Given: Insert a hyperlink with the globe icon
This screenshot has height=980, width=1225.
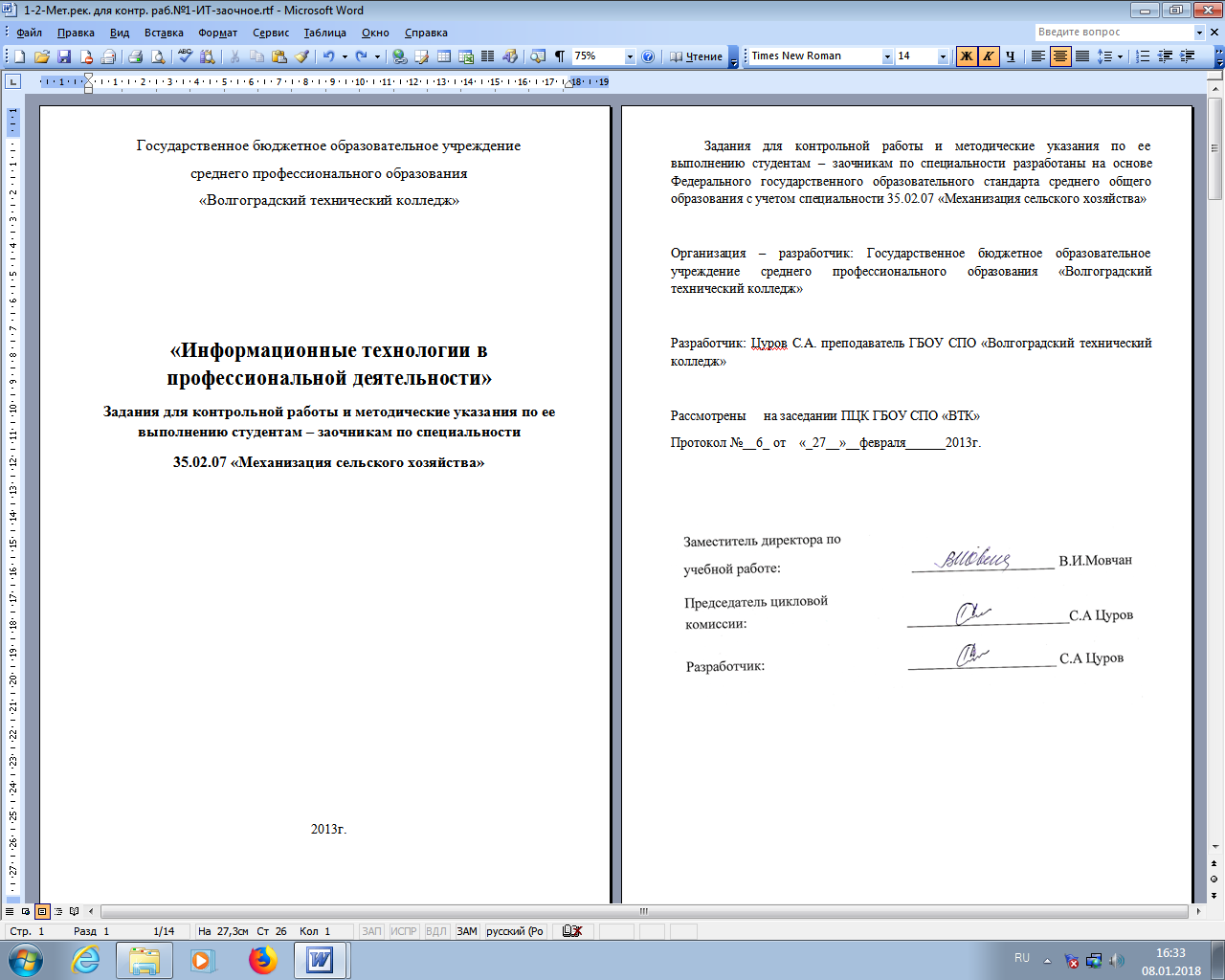Looking at the screenshot, I should coord(399,56).
